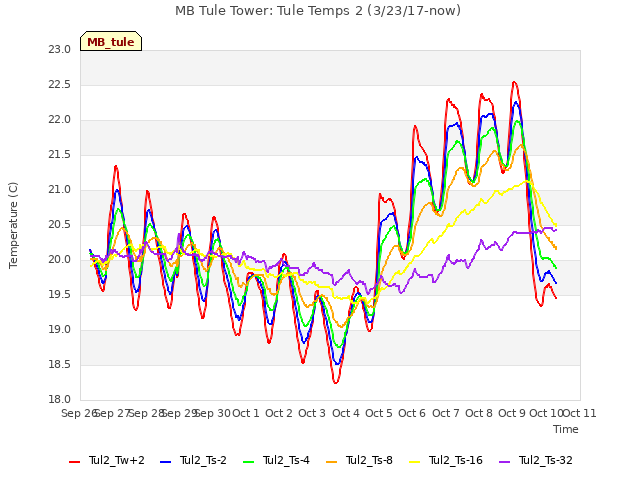640x480 pixels.
Task: Click the Temperature (C) axis label
Action: [13, 225]
